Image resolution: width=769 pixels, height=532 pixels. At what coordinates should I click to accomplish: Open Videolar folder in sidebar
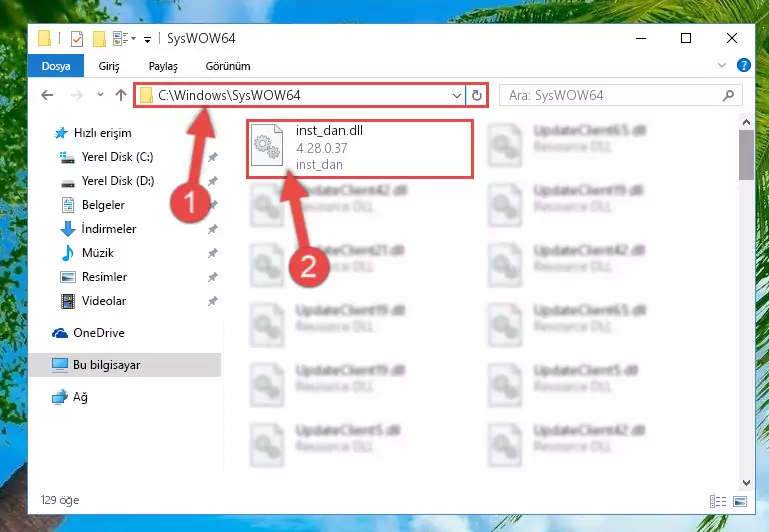click(93, 301)
